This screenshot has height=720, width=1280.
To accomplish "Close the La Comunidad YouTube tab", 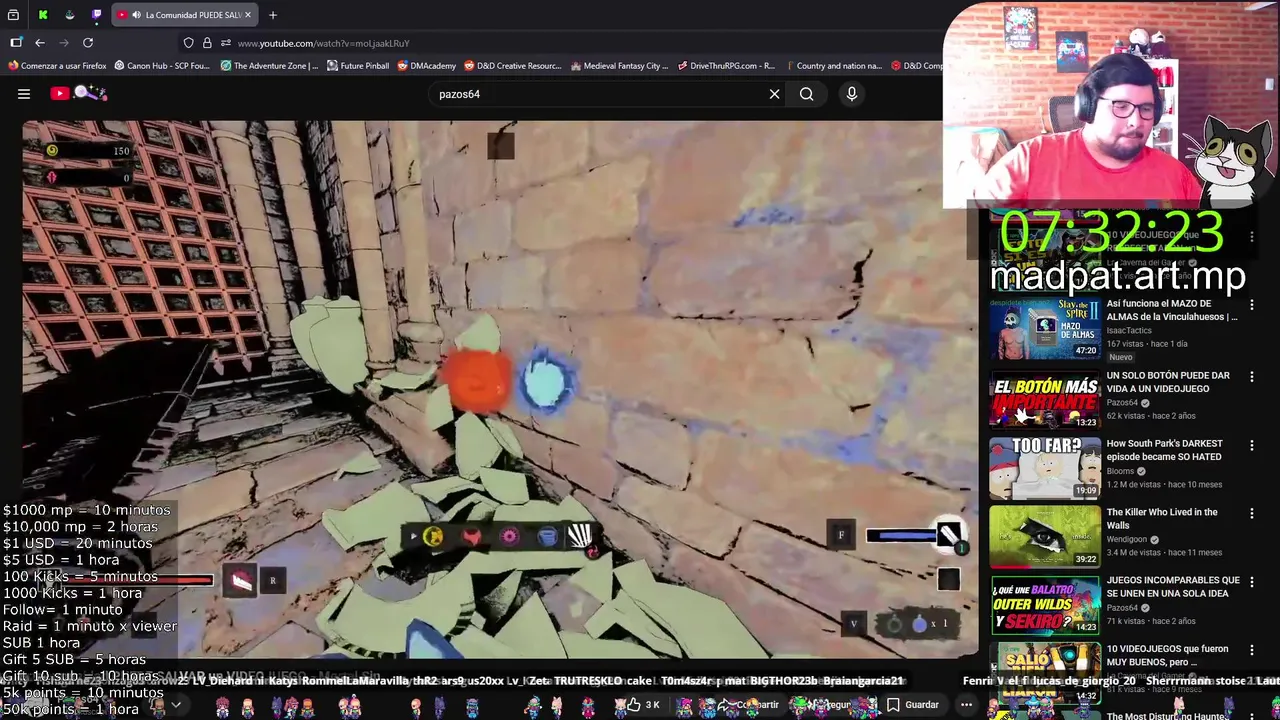I will click(248, 15).
